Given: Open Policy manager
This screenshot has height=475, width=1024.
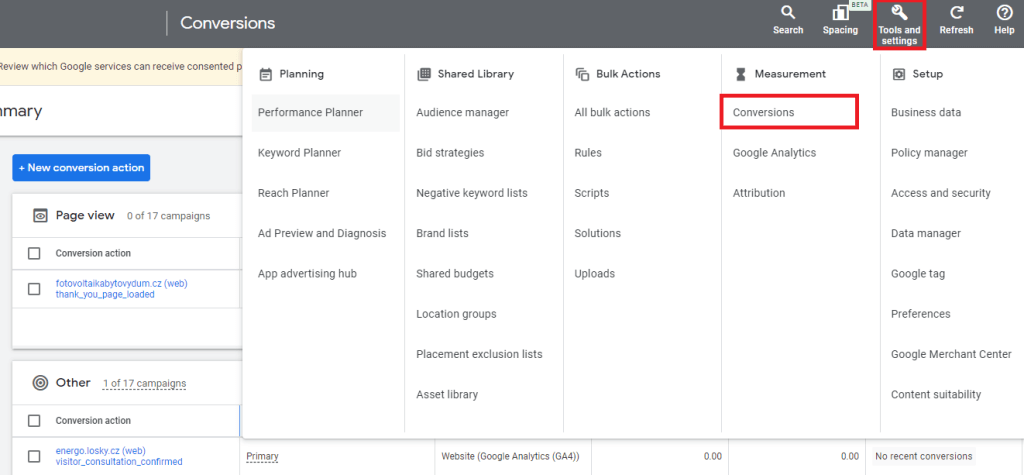Looking at the screenshot, I should (x=929, y=153).
